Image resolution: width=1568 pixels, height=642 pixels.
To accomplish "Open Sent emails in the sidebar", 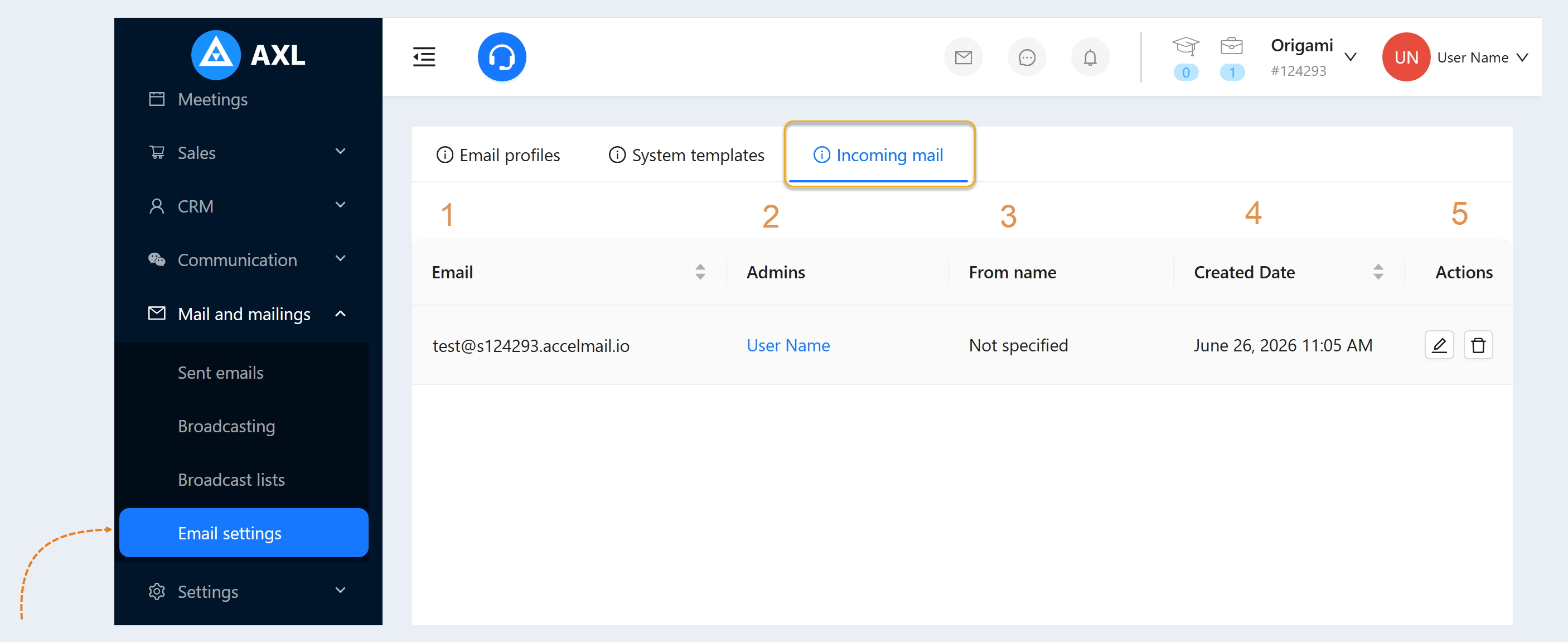I will [x=220, y=372].
